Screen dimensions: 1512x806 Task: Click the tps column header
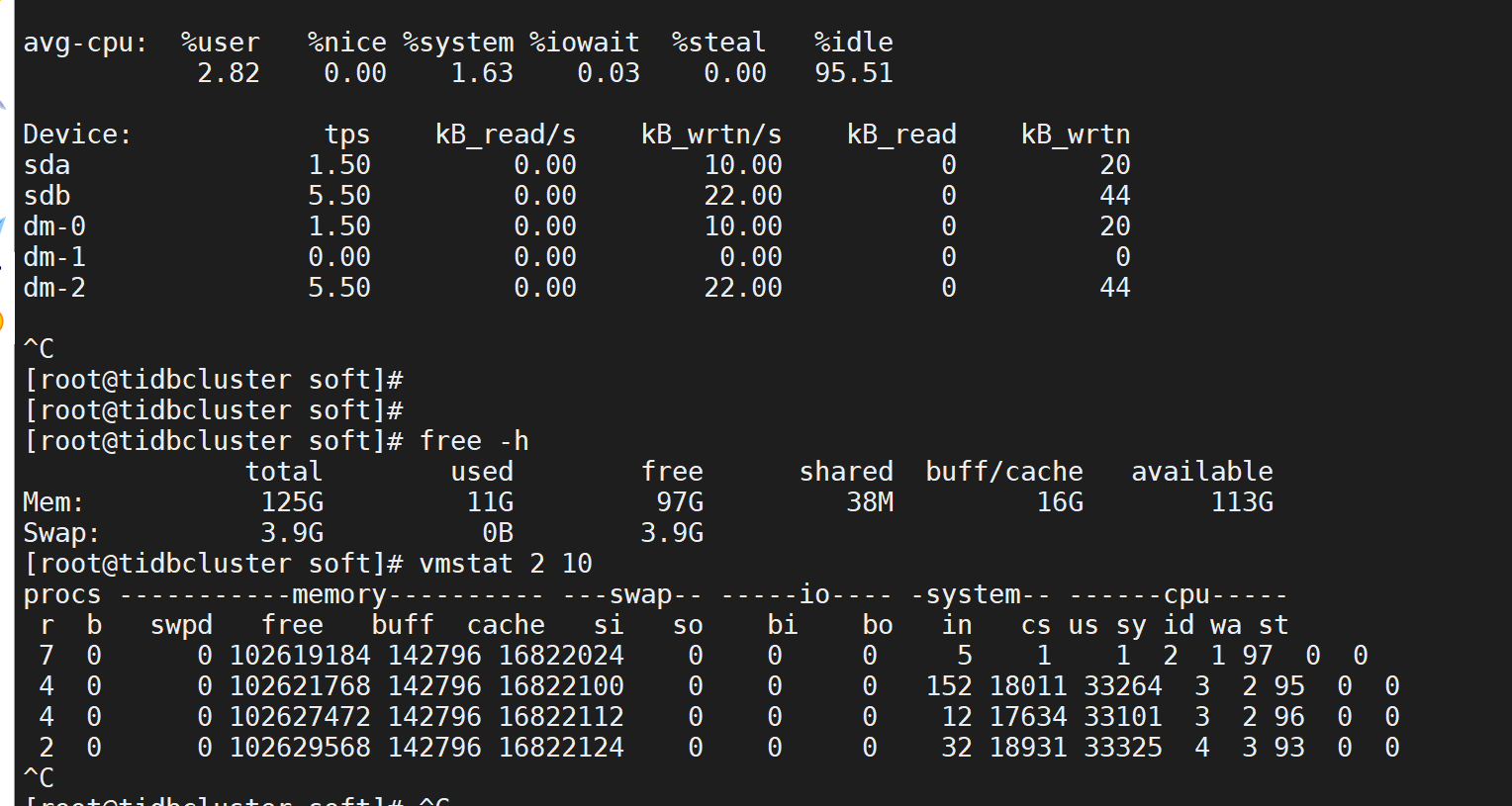click(x=347, y=134)
